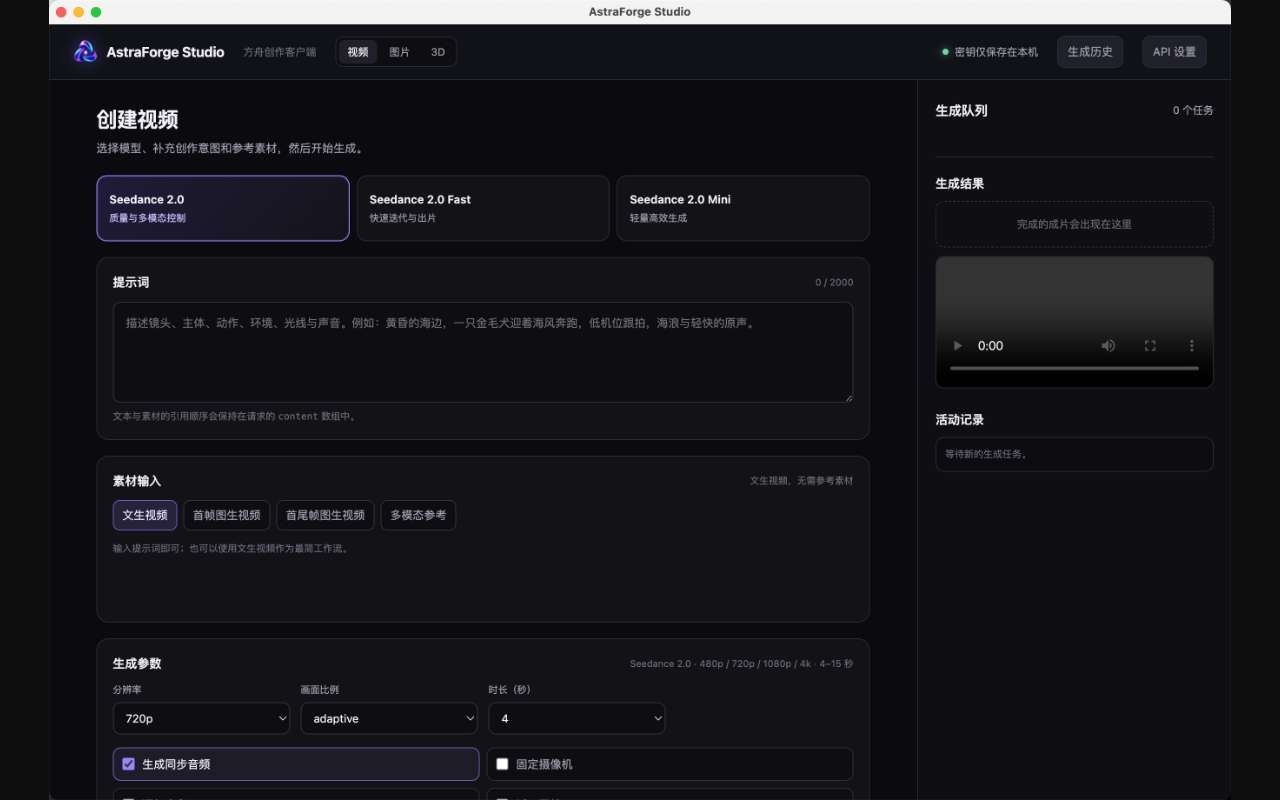The height and width of the screenshot is (800, 1280).
Task: Click the 活动记录 heading
Action: [960, 420]
